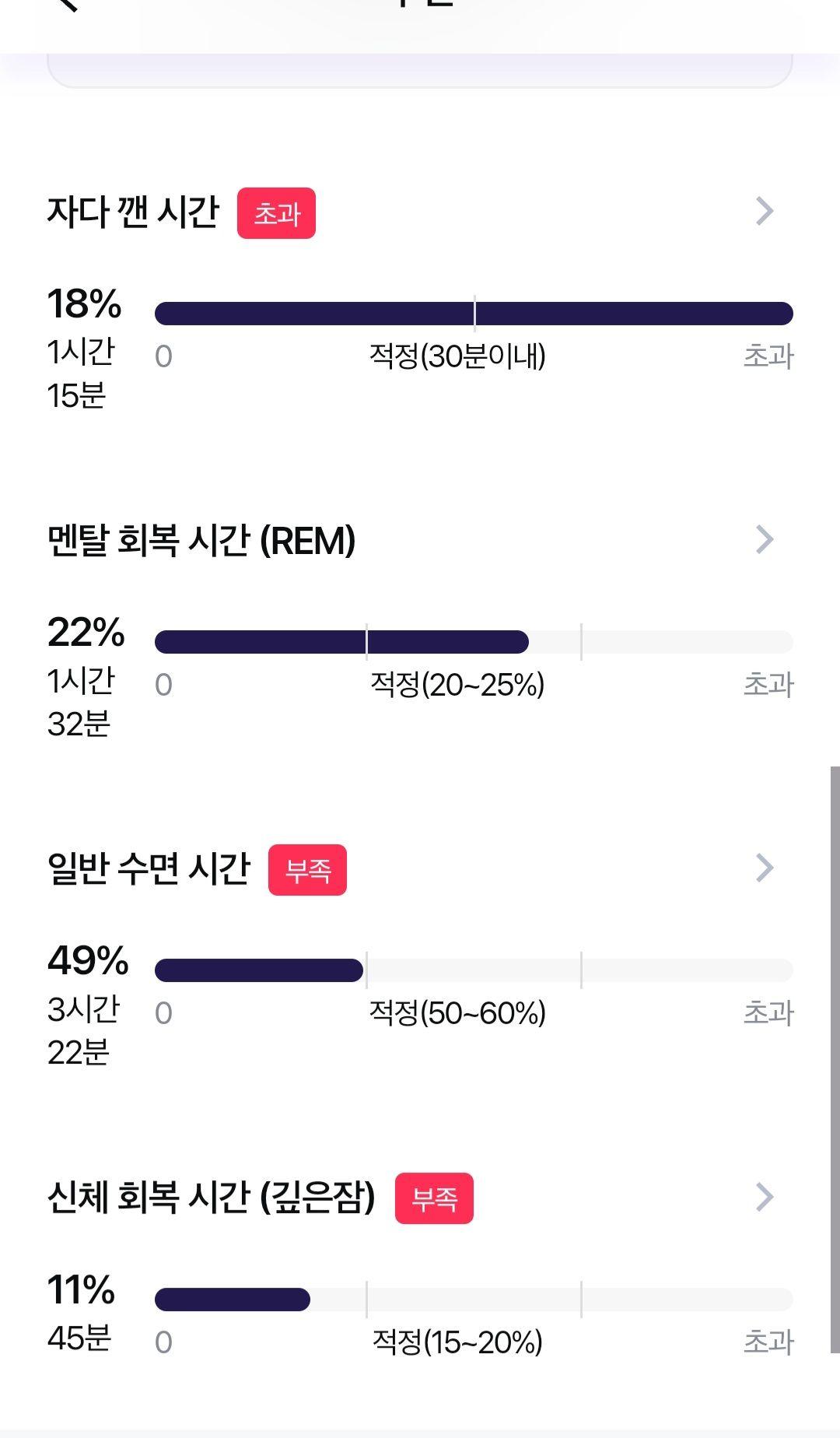Tap the 적정(15~20%) range label

pyautogui.click(x=457, y=1342)
